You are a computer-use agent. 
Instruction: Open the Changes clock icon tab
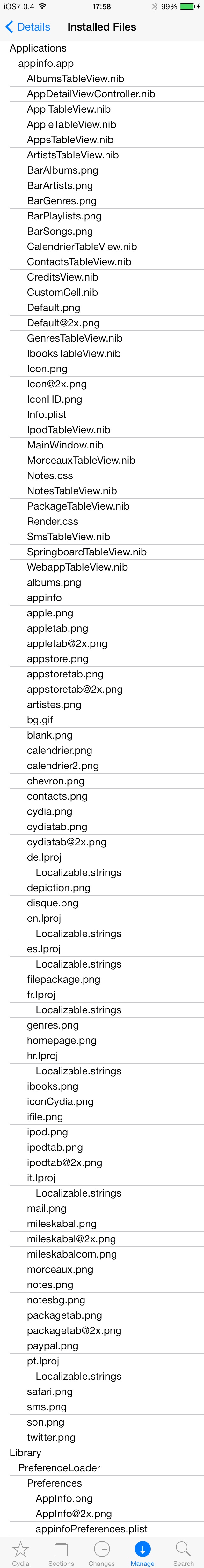coord(101,1549)
